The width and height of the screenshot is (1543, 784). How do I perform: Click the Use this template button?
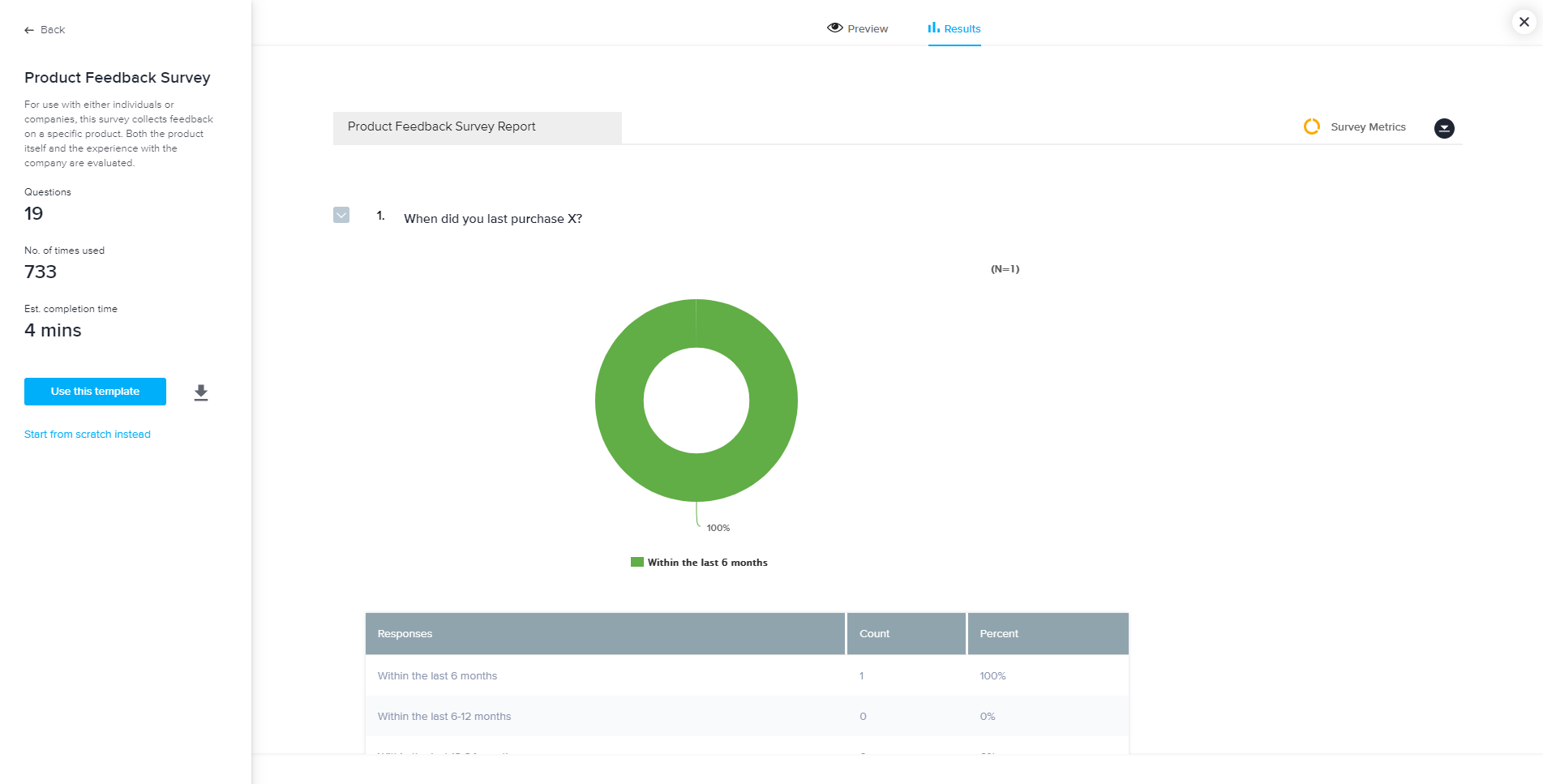(x=95, y=392)
